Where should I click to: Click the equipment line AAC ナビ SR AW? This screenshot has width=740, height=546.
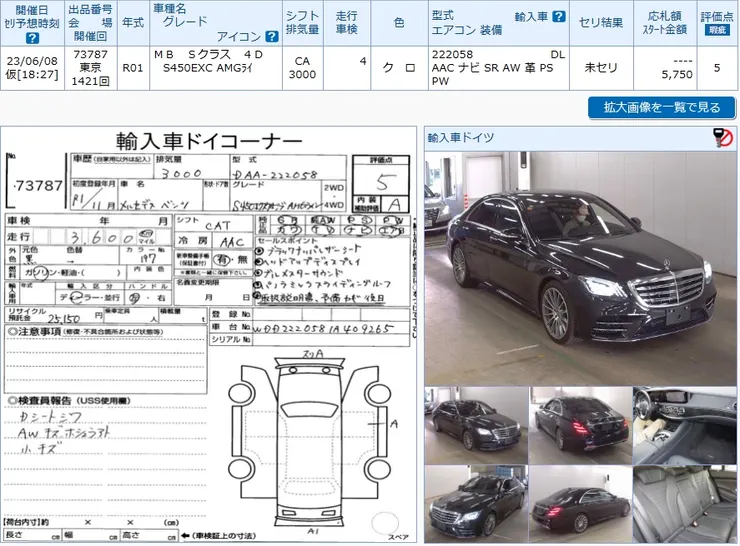tap(492, 68)
